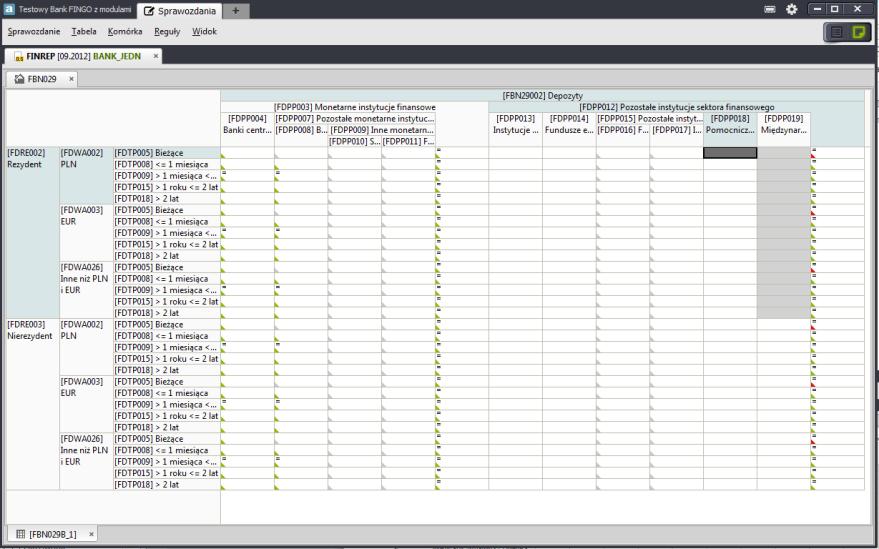Click Nierezydent's [FDWA002] PLN row group
Screen dimensions: 879x549
[x=86, y=347]
